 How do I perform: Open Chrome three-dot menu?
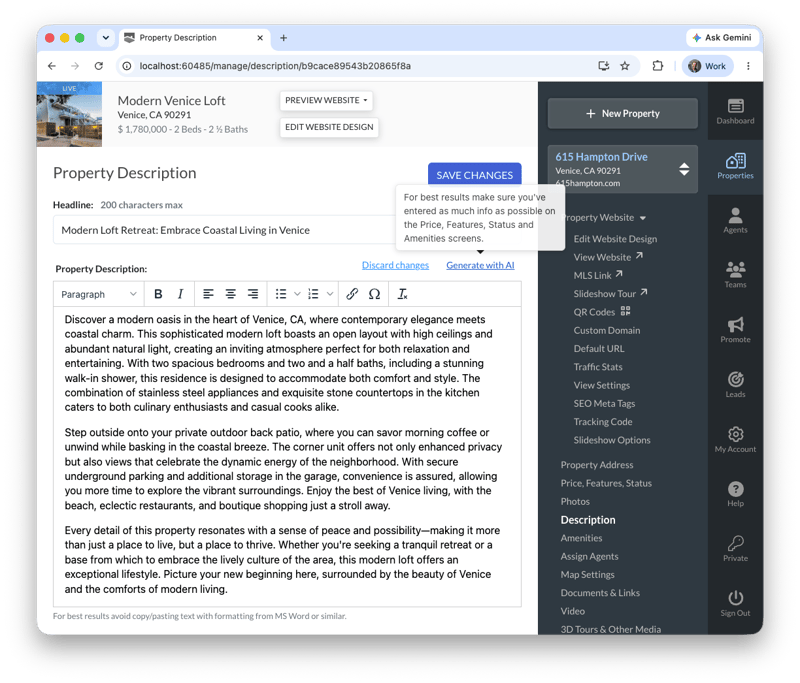pyautogui.click(x=748, y=66)
